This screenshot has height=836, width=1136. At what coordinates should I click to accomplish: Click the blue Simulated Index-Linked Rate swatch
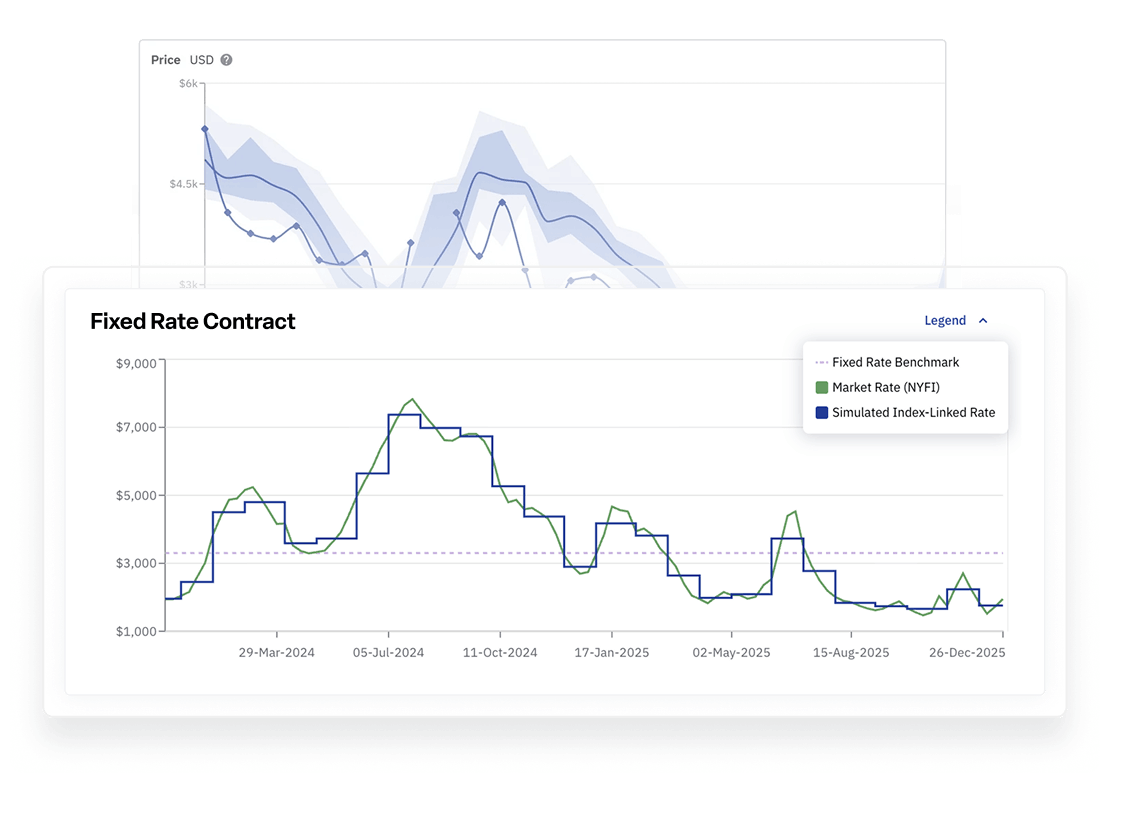[822, 412]
